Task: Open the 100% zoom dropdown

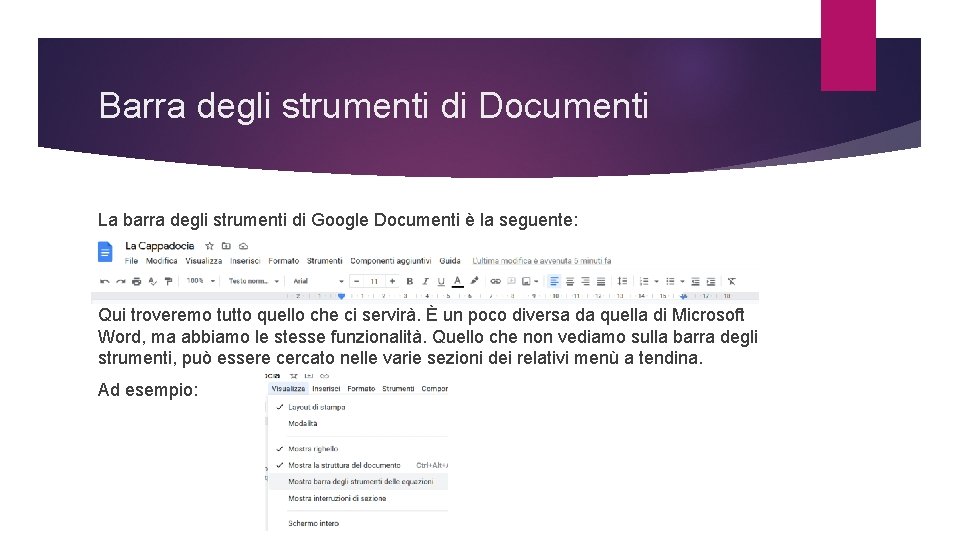Action: 201,281
